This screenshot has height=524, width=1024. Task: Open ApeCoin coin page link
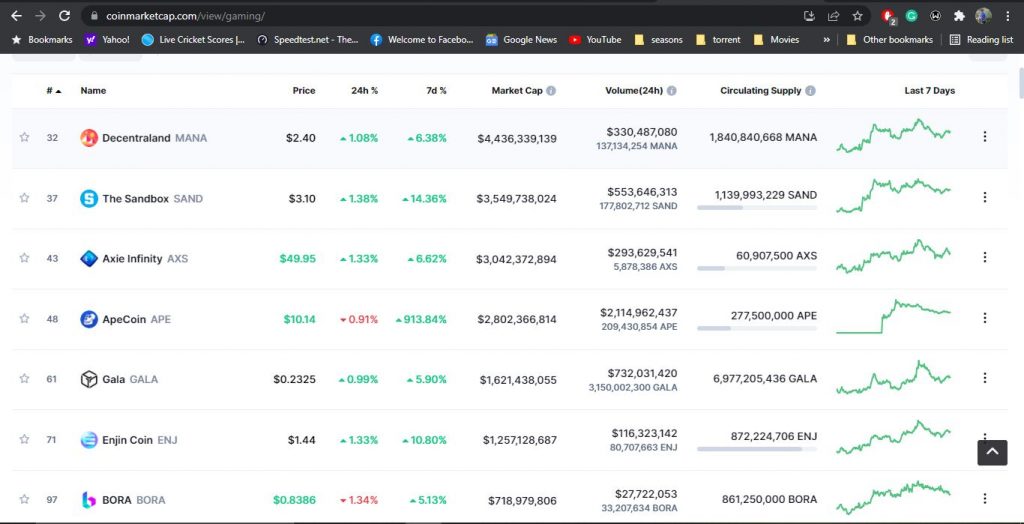[136, 319]
